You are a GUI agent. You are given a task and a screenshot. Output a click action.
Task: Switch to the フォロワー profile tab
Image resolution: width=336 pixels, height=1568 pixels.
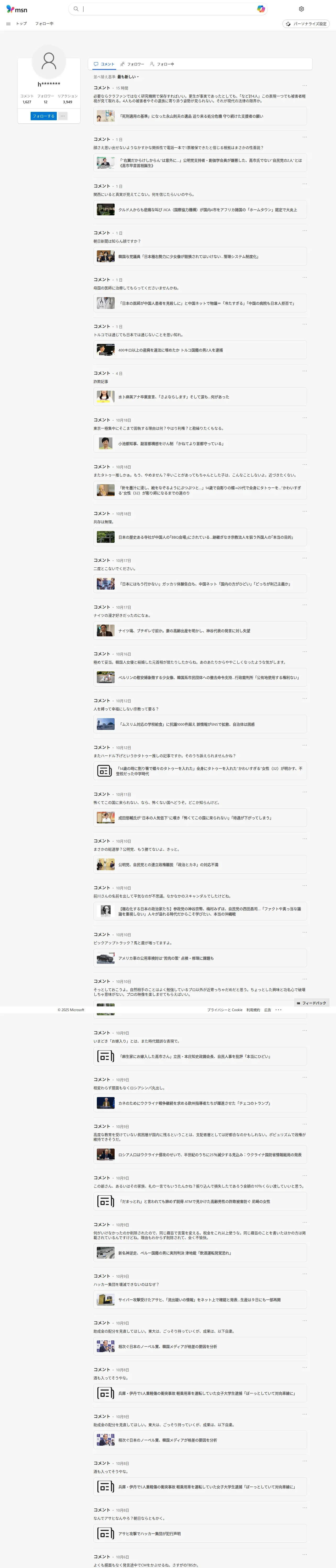pos(132,64)
